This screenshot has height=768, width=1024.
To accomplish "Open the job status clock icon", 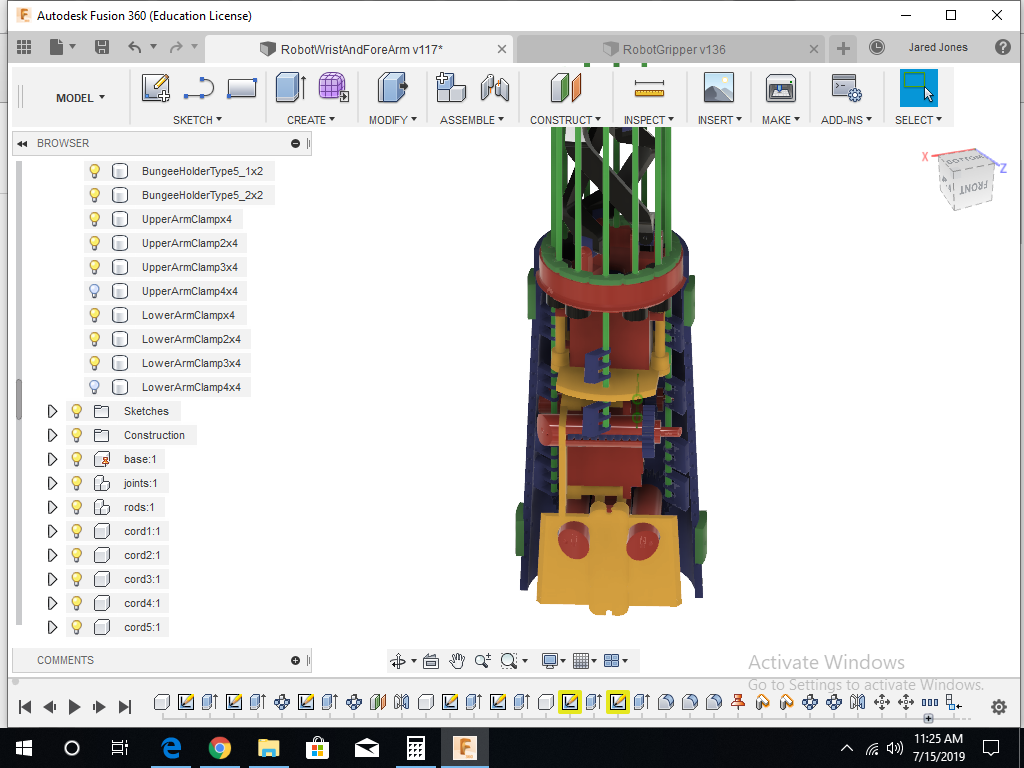I will 876,47.
